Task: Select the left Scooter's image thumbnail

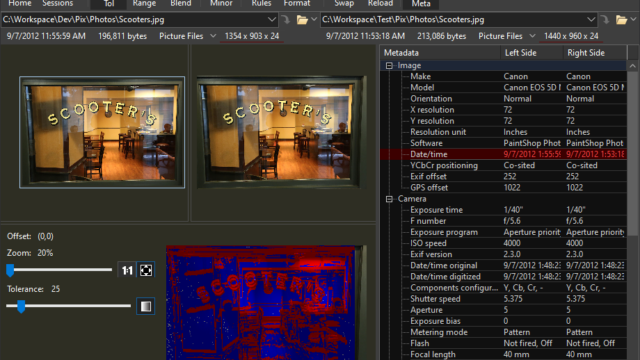Action: pos(102,132)
